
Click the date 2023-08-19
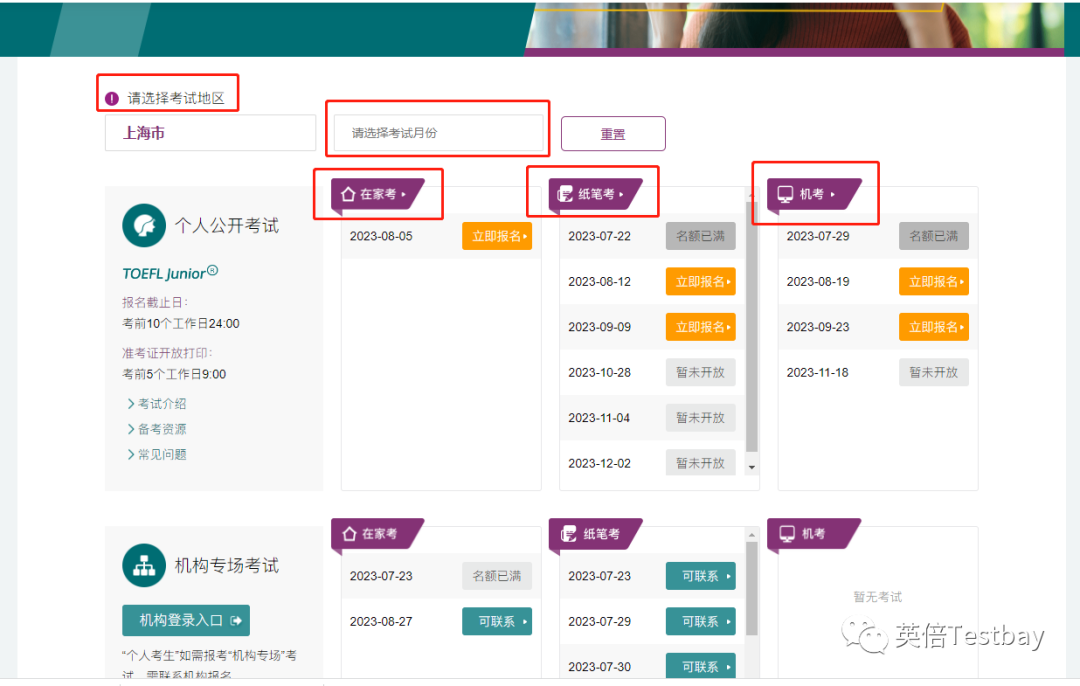[818, 282]
